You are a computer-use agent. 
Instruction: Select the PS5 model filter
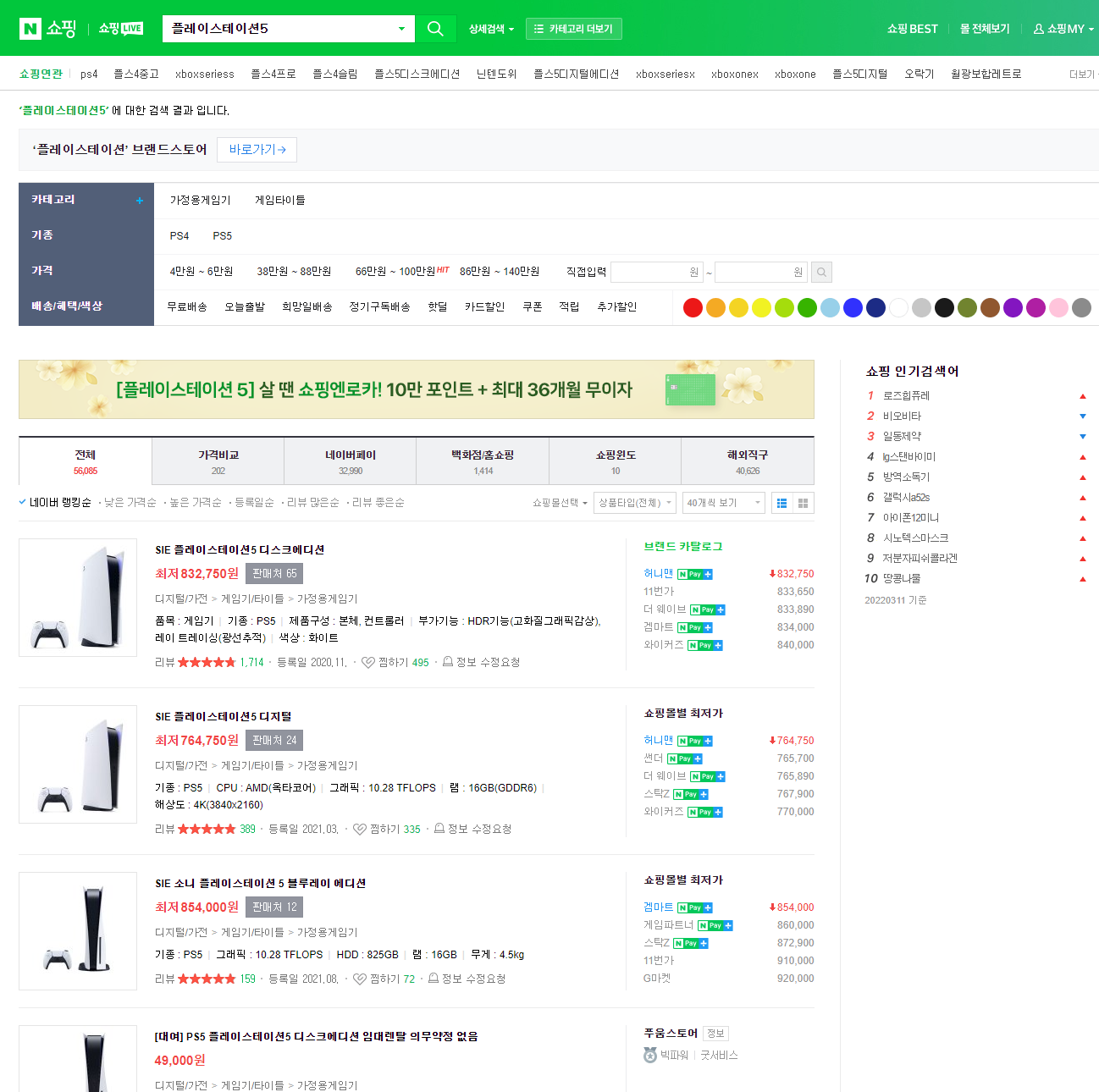[x=222, y=236]
